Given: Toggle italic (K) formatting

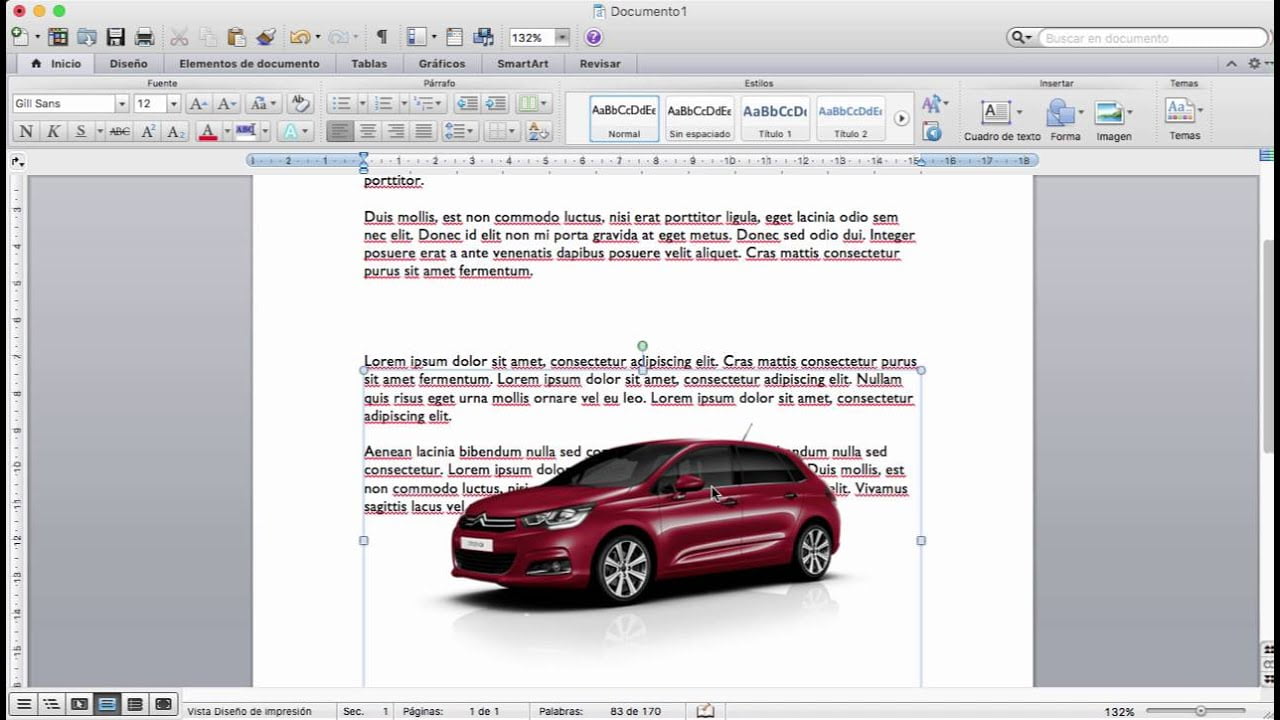Looking at the screenshot, I should [53, 131].
